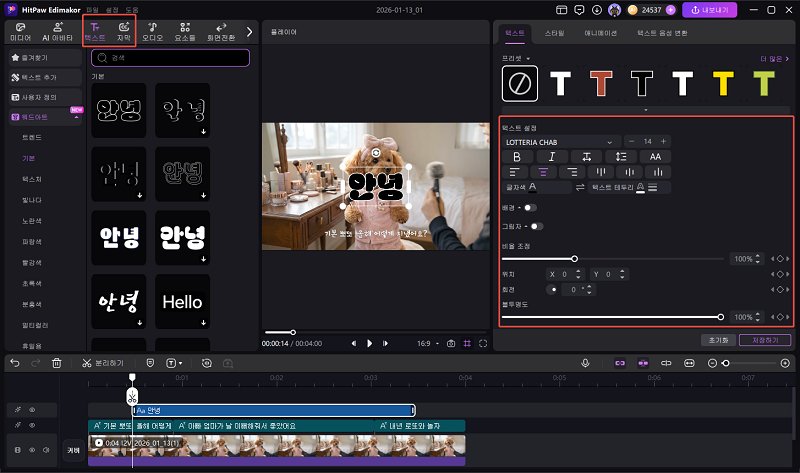The height and width of the screenshot is (473, 800).
Task: Open the 오디오 (Audio) tool
Action: coord(153,31)
